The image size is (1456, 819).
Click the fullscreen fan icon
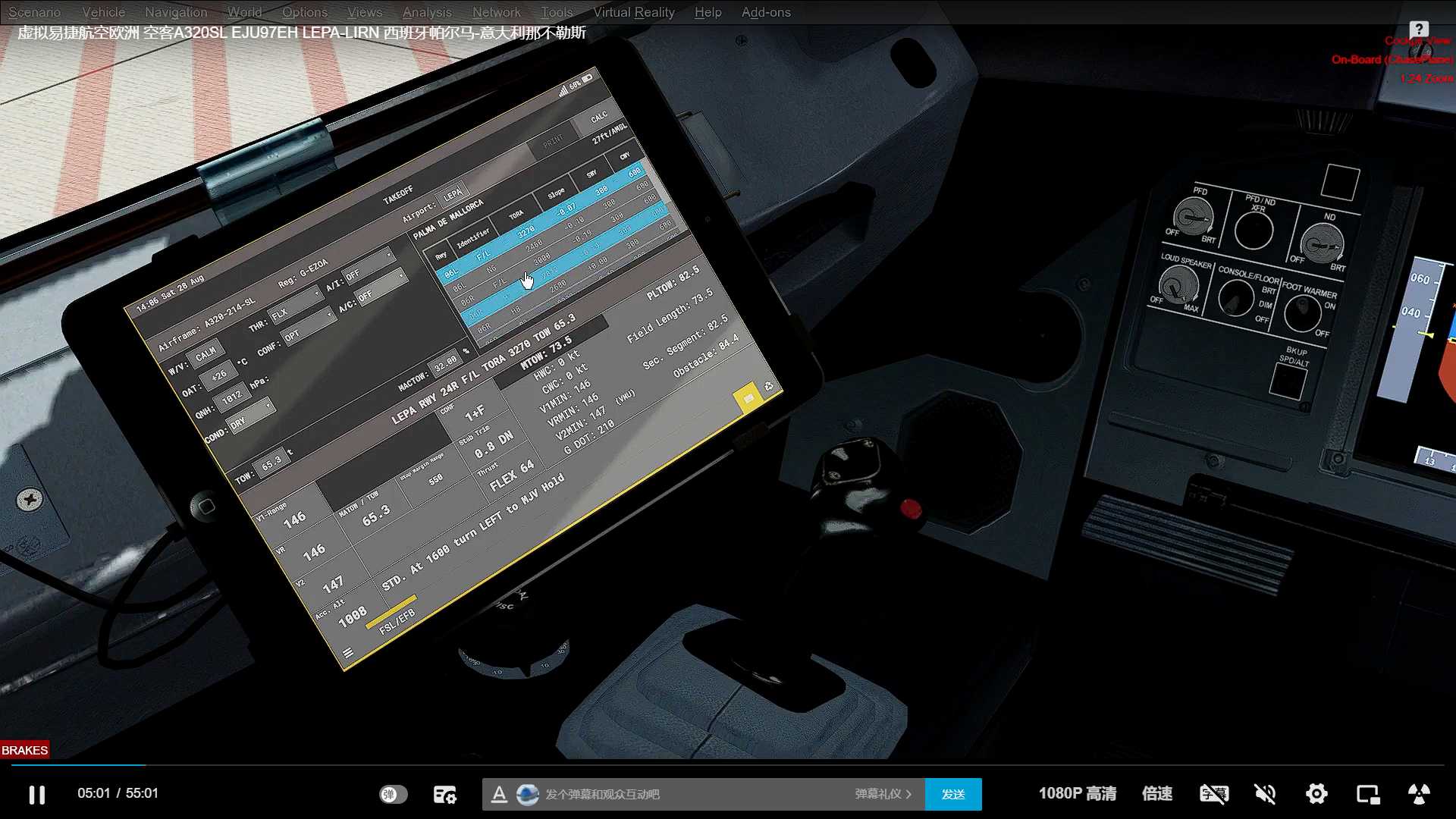pyautogui.click(x=1419, y=794)
